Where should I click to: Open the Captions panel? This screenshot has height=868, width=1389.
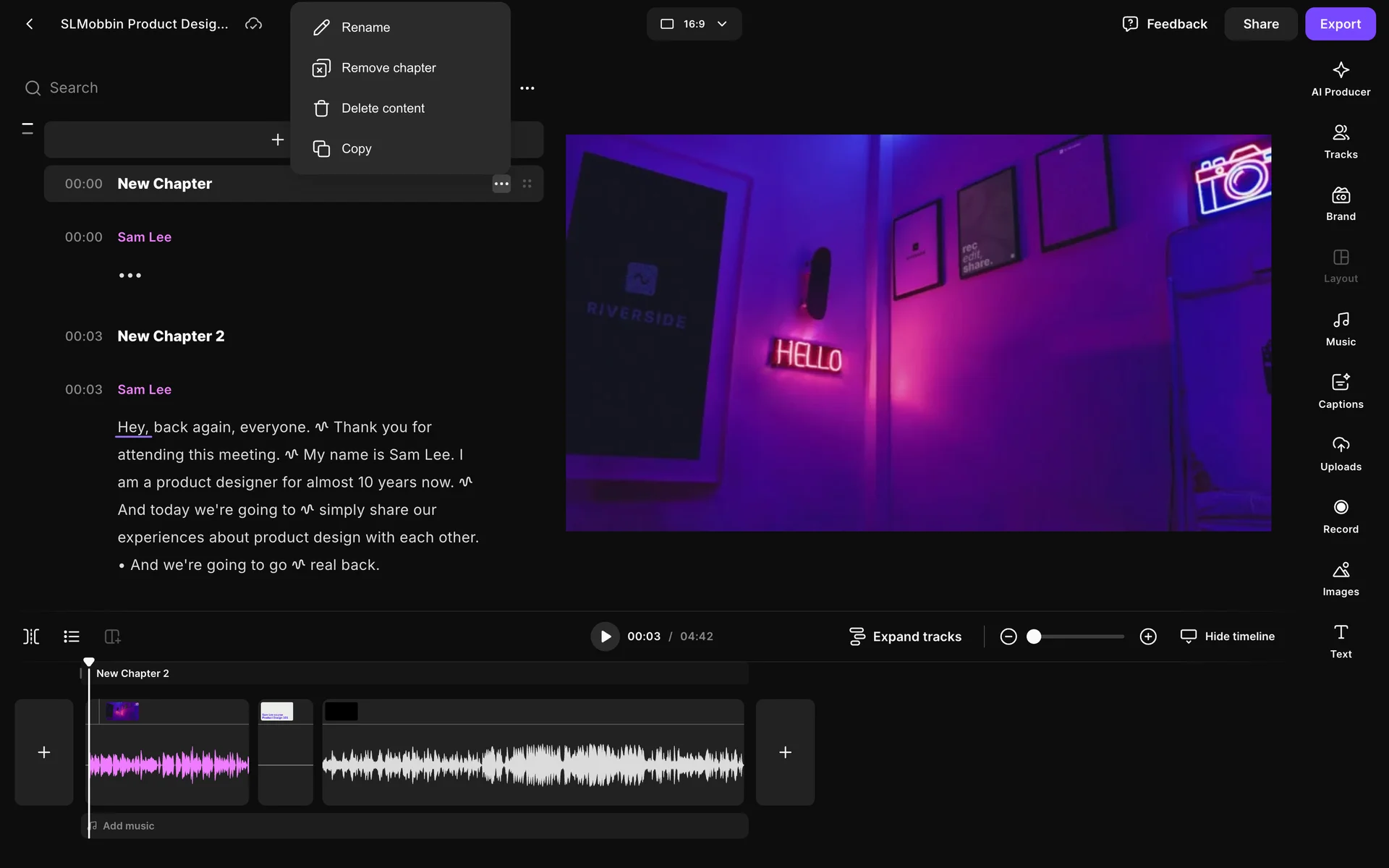tap(1340, 391)
